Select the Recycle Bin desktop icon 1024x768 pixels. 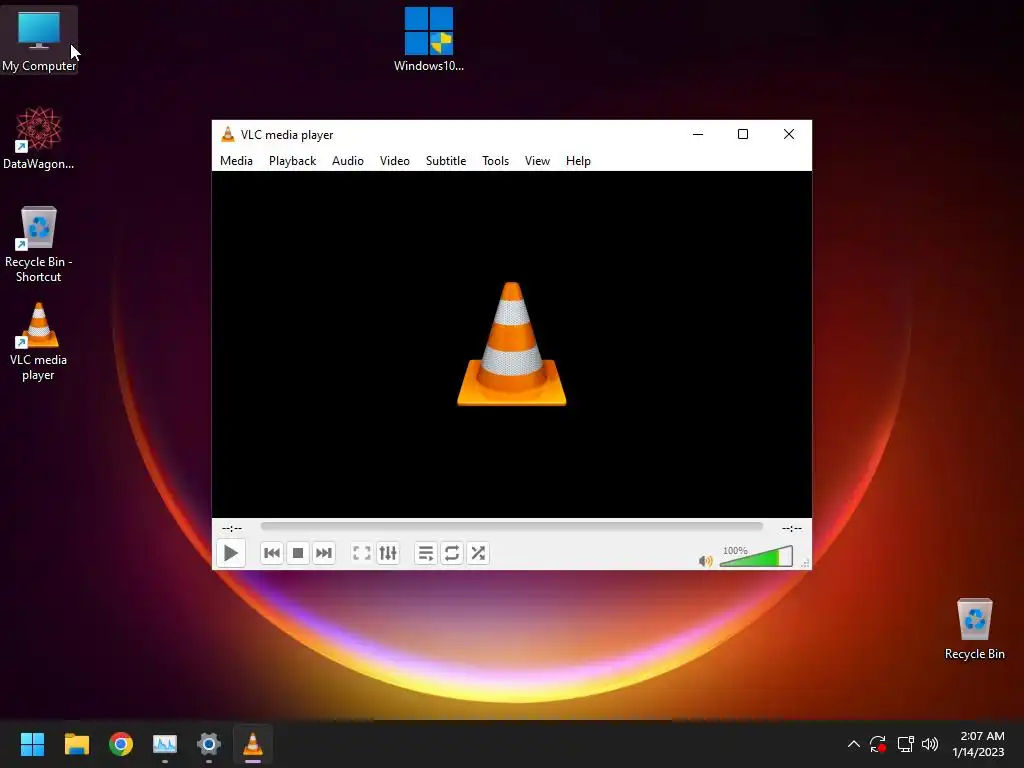click(x=974, y=630)
